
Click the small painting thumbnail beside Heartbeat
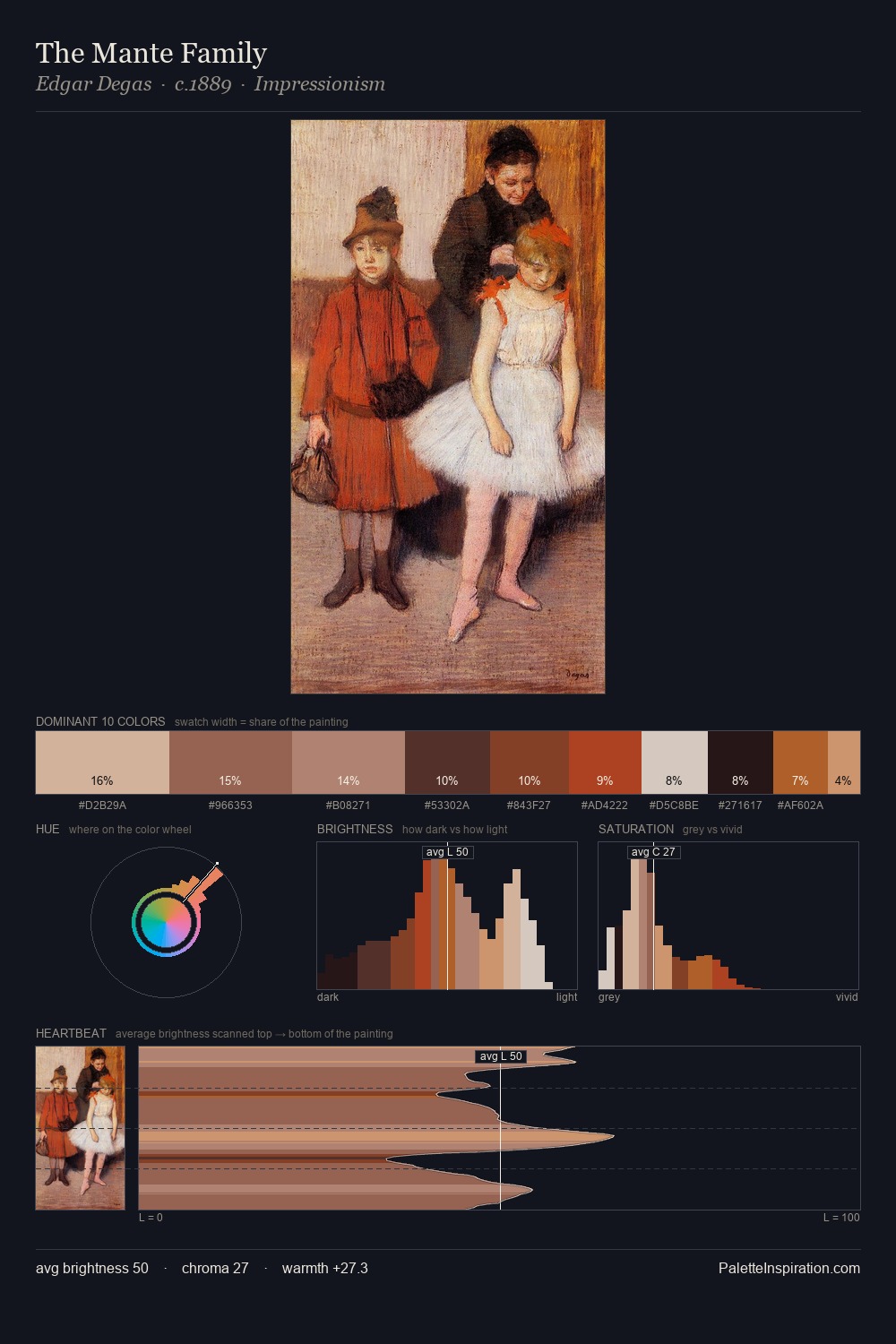click(81, 1128)
